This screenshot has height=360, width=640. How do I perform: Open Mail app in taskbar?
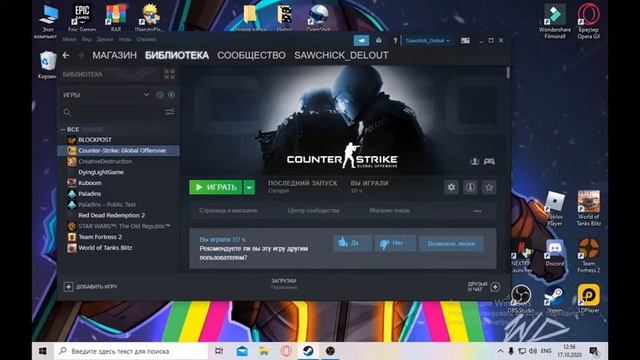pyautogui.click(x=242, y=351)
